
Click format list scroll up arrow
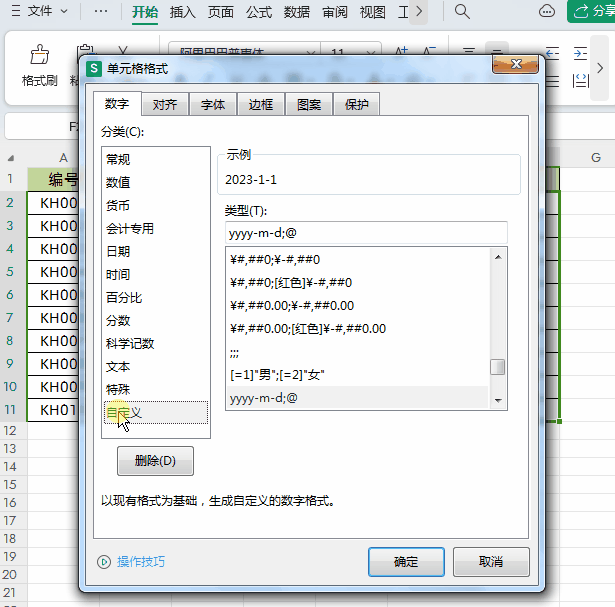point(498,257)
